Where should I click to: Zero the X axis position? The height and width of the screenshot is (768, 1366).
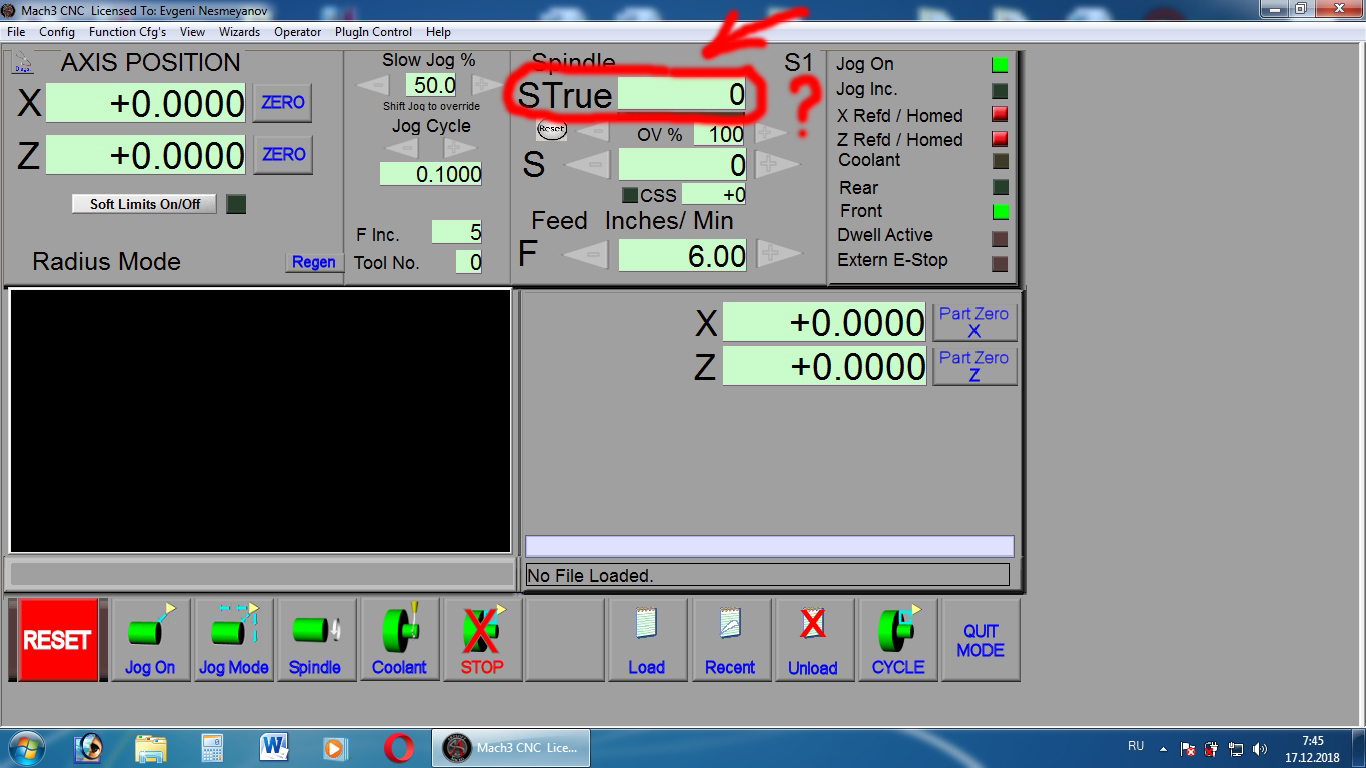pyautogui.click(x=283, y=102)
